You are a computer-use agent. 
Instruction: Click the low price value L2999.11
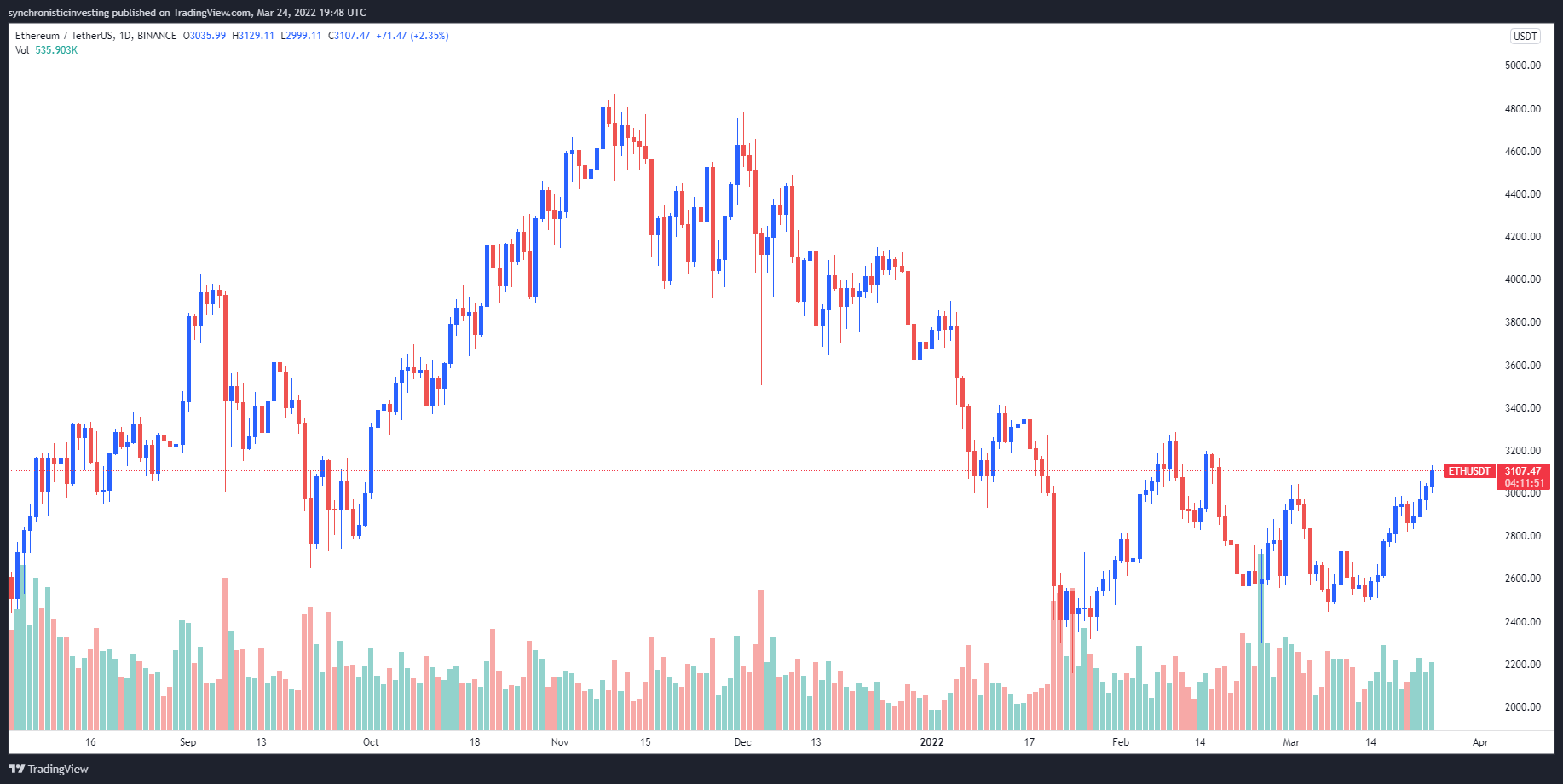click(x=301, y=36)
